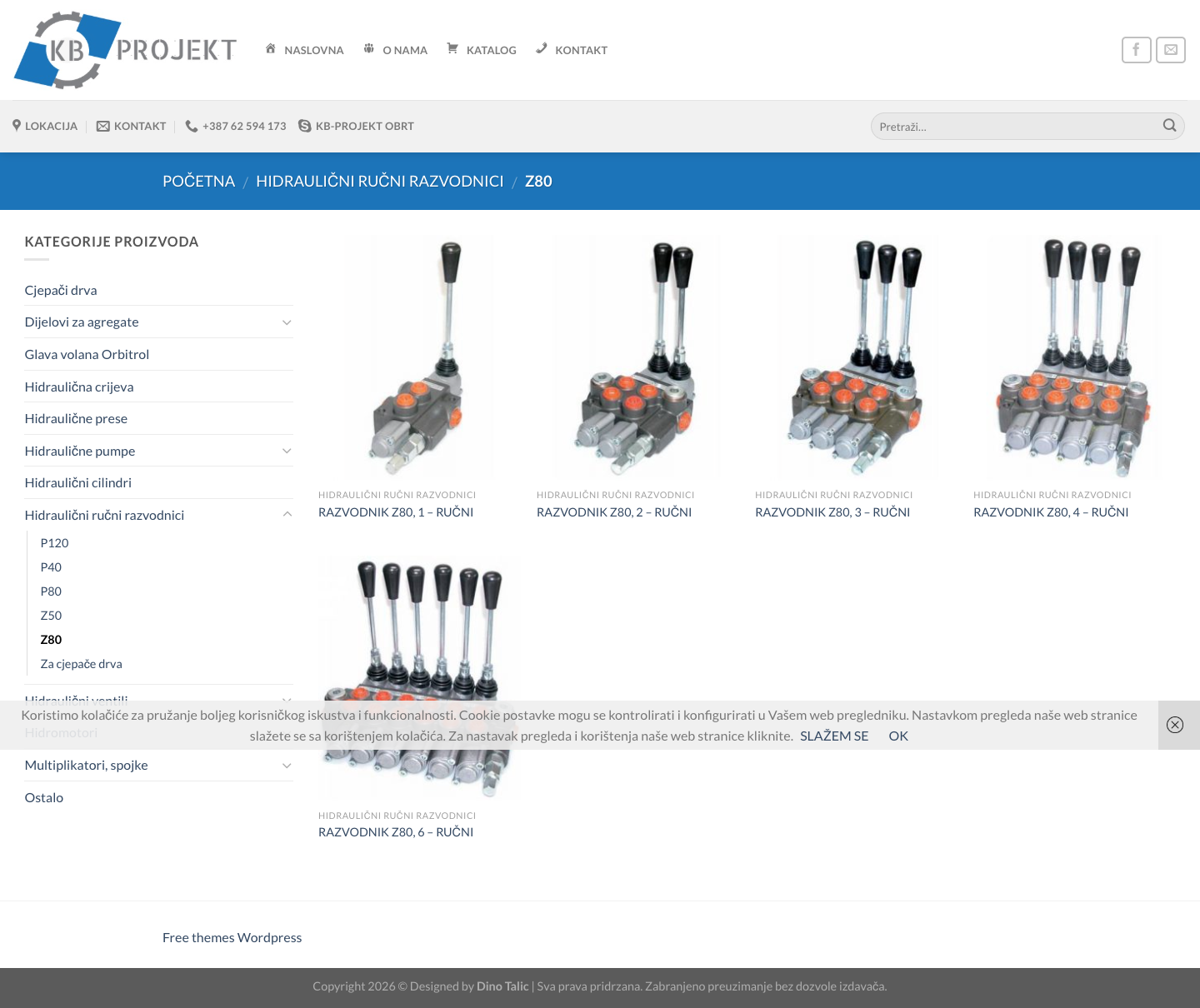The height and width of the screenshot is (1008, 1200).
Task: Click the map pin icon beside LOKACIJA
Action: click(x=17, y=126)
